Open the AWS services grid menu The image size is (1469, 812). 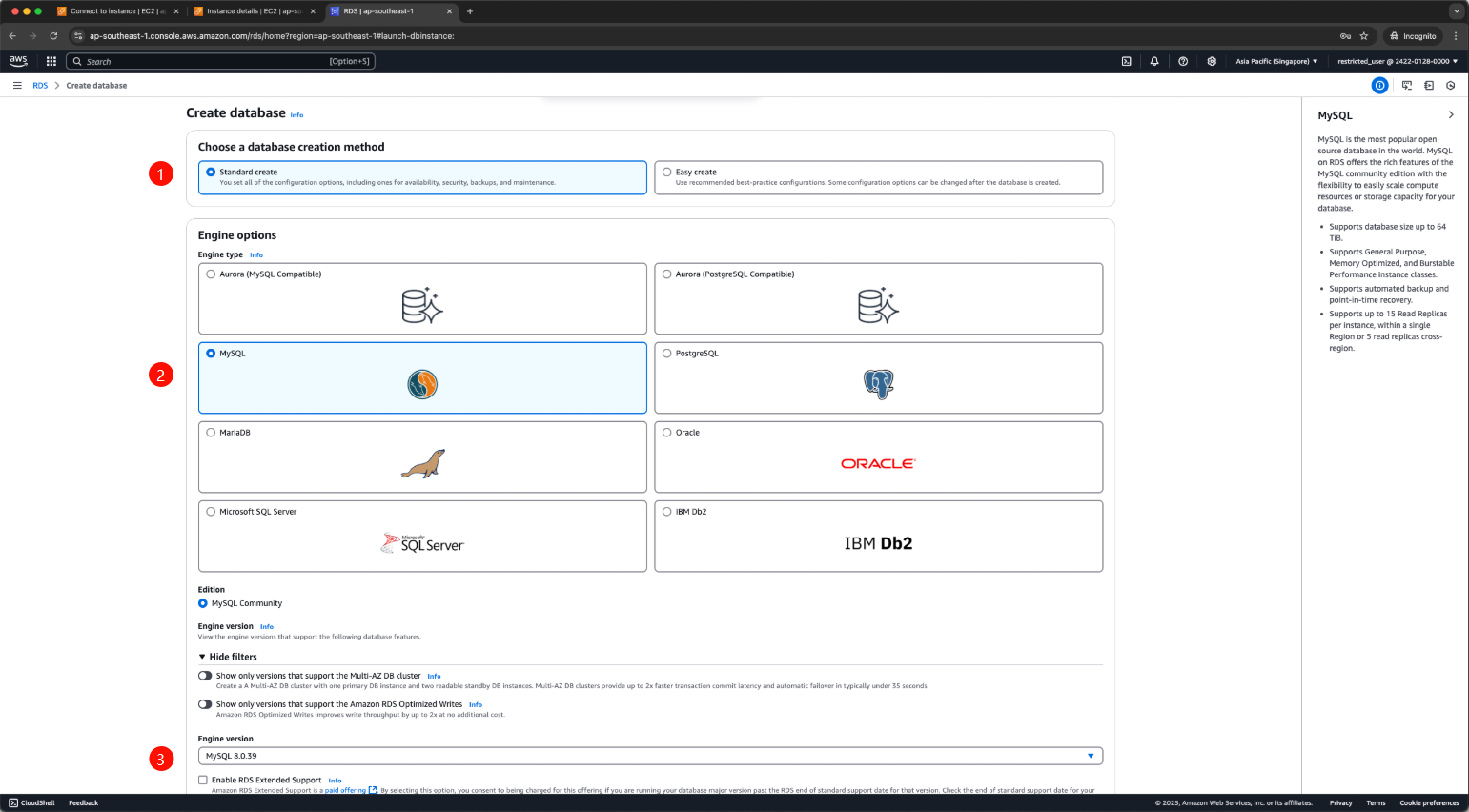click(51, 61)
